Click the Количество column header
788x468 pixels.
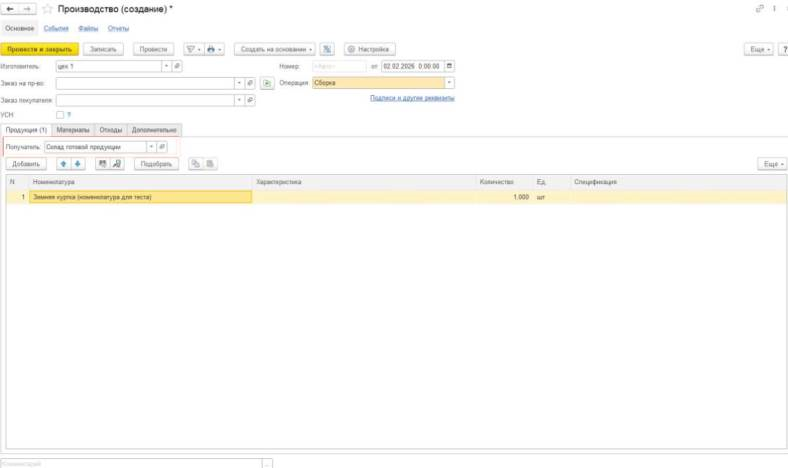pyautogui.click(x=505, y=182)
